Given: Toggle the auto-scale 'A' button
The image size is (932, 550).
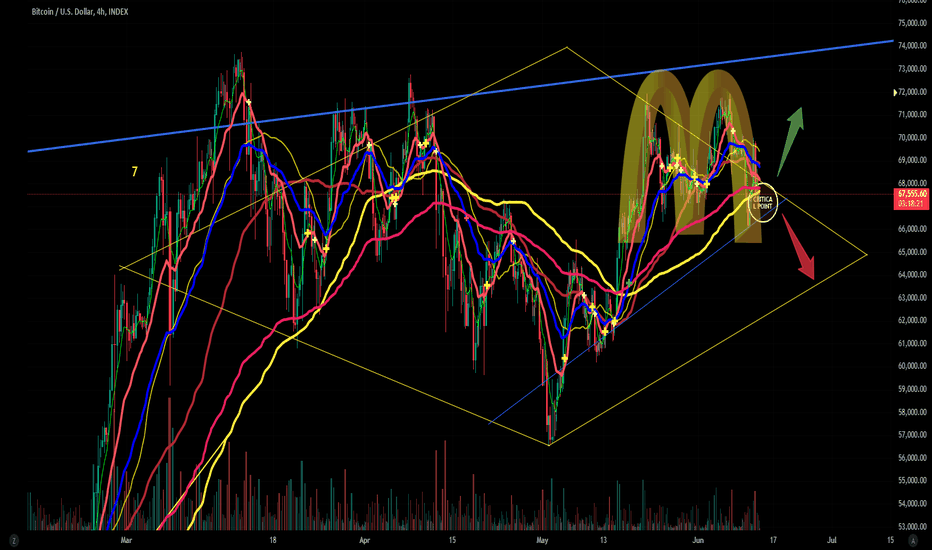Looking at the screenshot, I should click(x=913, y=540).
